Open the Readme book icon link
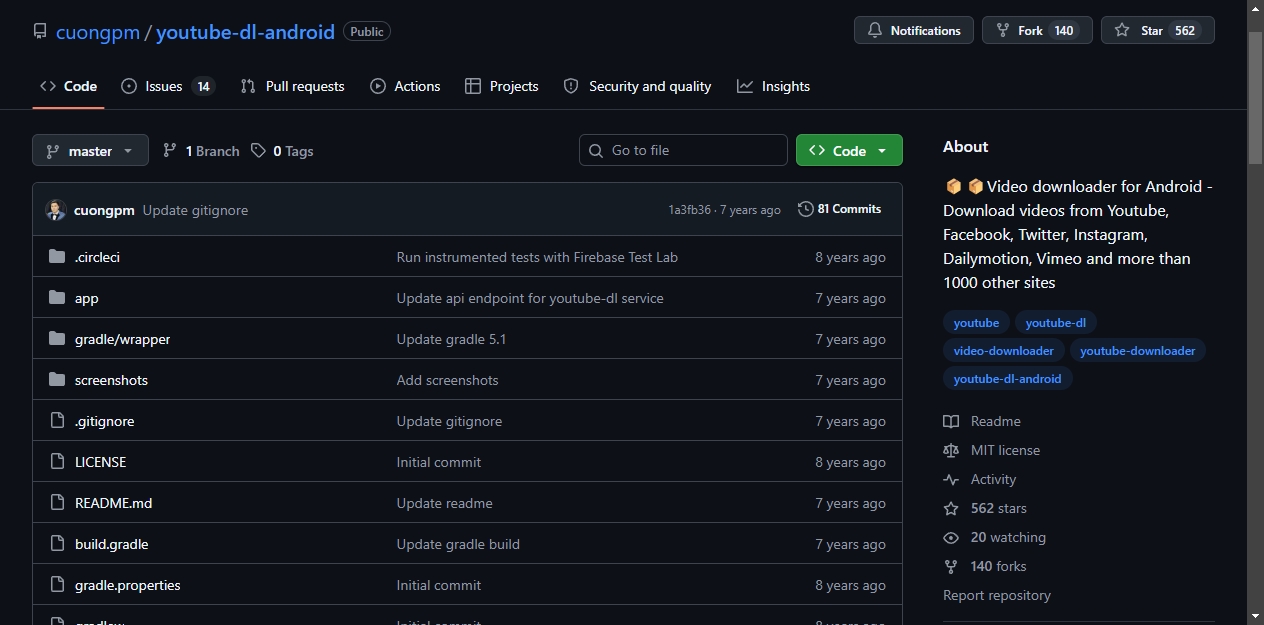 [x=951, y=421]
